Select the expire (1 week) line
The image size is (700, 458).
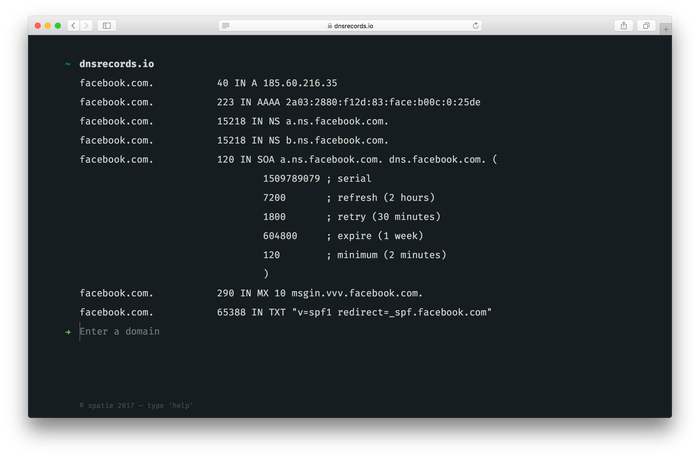click(343, 236)
